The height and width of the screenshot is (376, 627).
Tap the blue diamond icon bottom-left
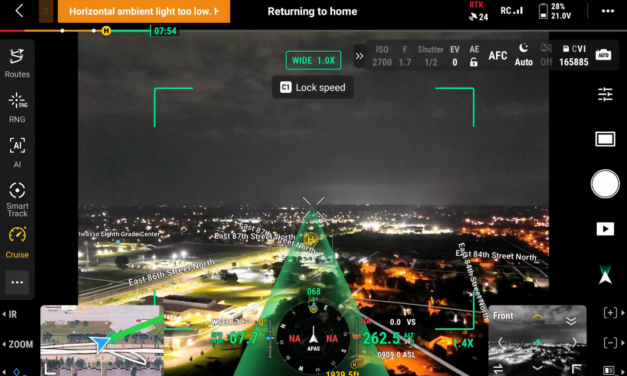point(16,372)
